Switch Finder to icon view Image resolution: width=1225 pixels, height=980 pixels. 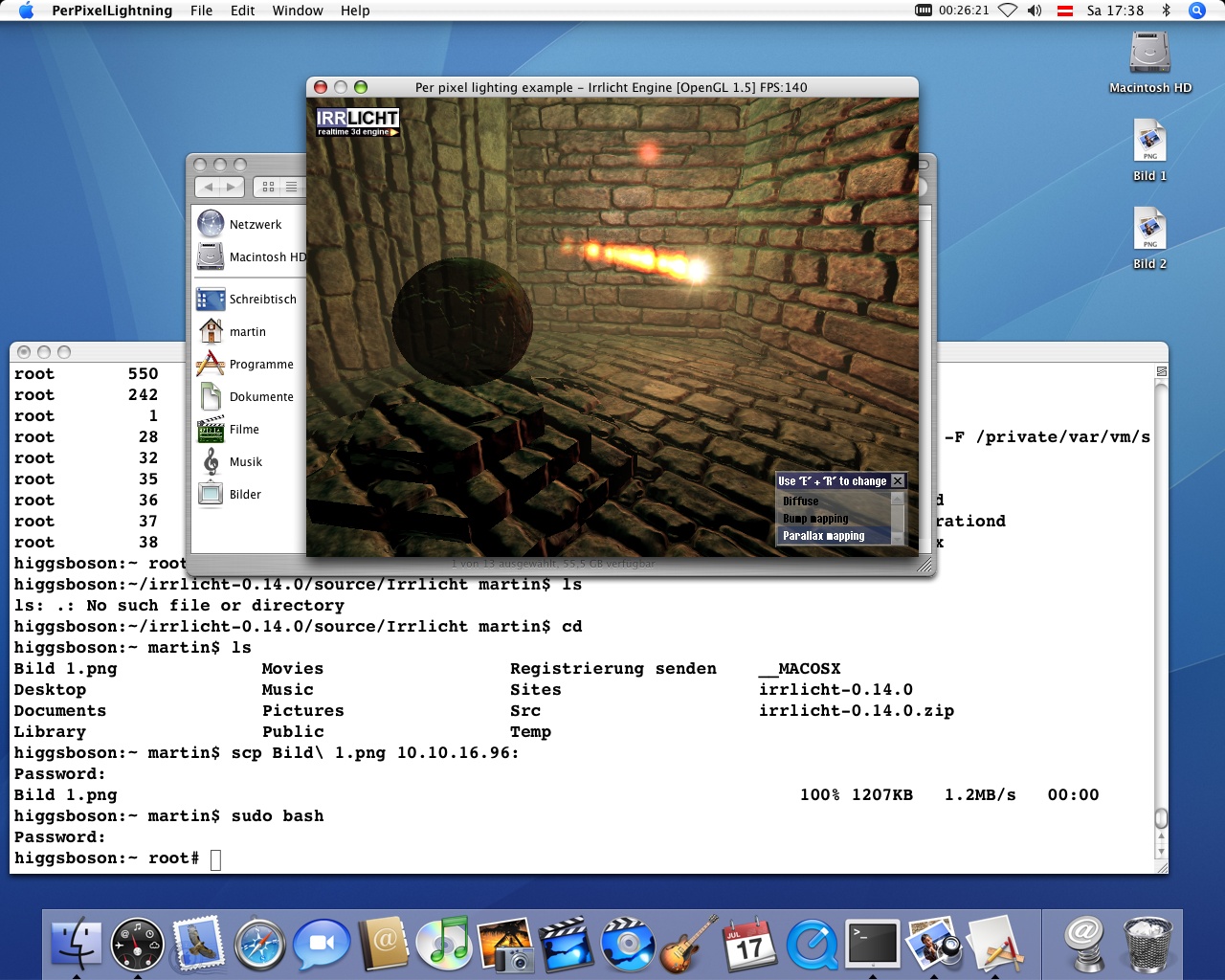coord(268,188)
